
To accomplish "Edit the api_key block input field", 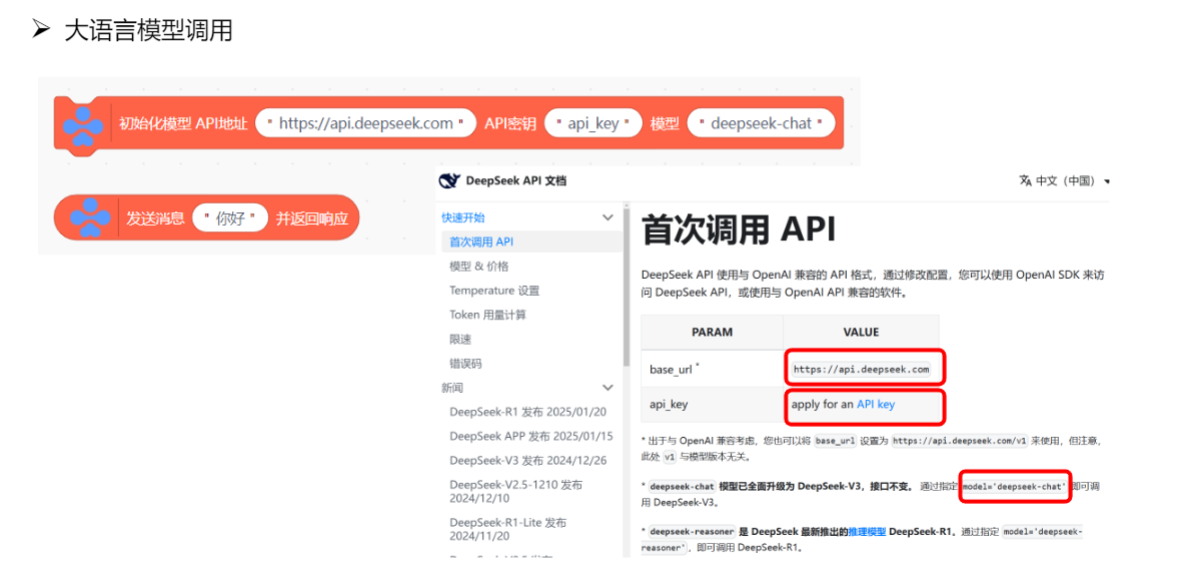I will point(593,123).
